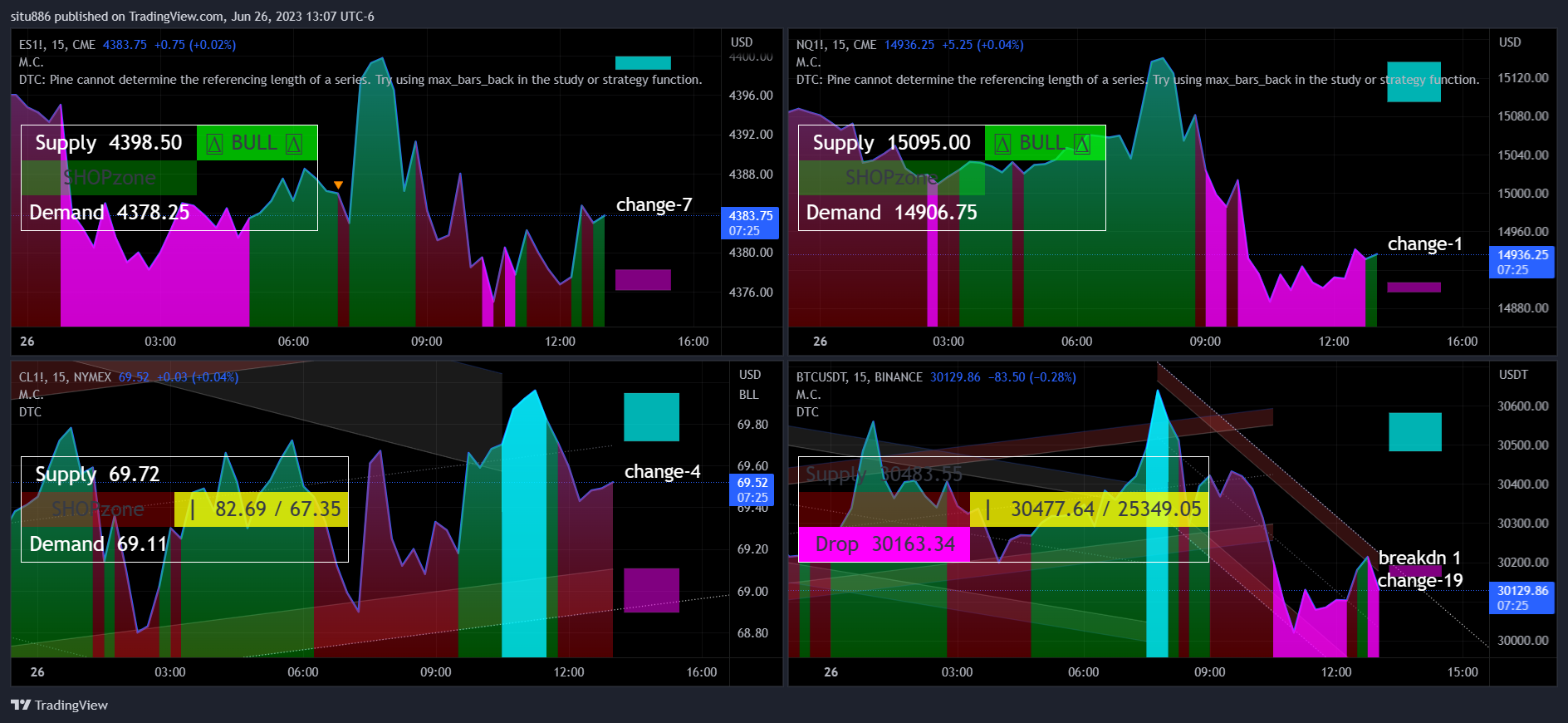Select the Demand 4378.25 label
1568x723 pixels.
[x=110, y=213]
